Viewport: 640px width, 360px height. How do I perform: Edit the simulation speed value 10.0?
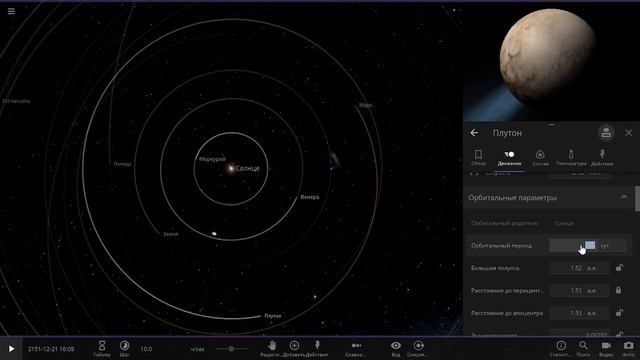click(146, 349)
